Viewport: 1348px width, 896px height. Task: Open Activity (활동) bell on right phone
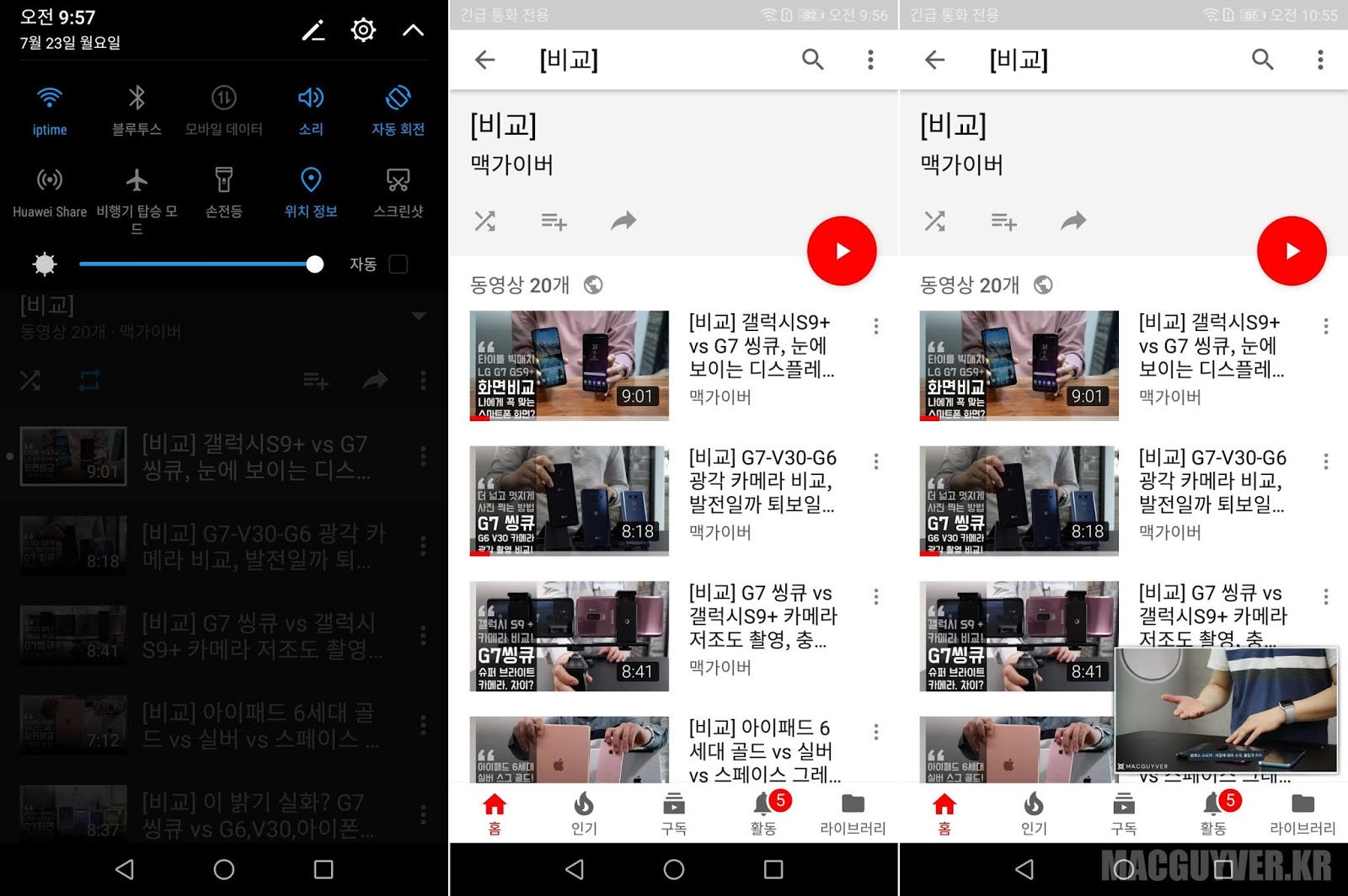tap(1215, 813)
